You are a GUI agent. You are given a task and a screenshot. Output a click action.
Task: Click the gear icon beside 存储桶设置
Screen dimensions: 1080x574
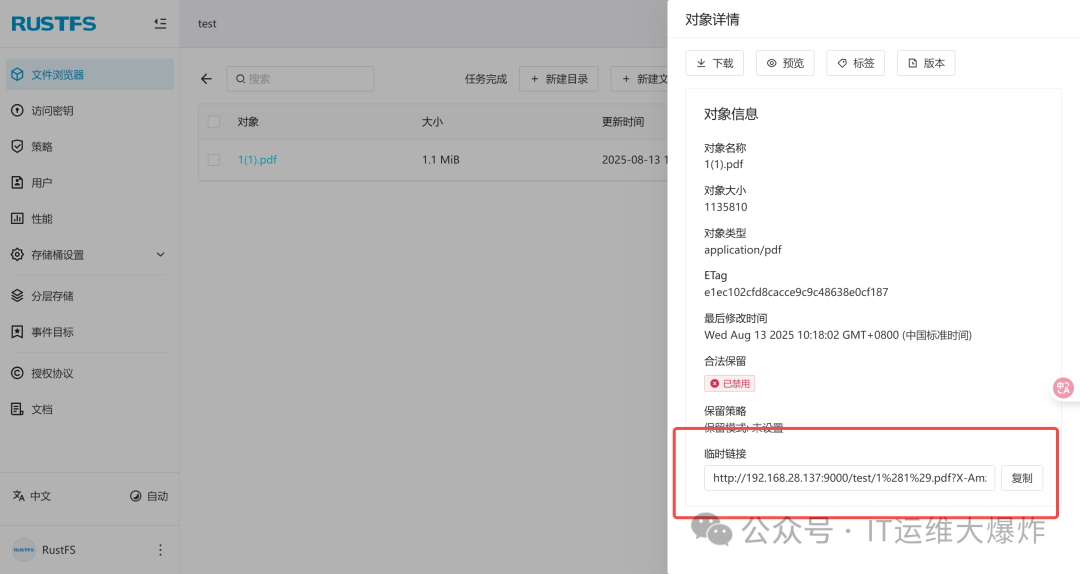[x=17, y=254]
